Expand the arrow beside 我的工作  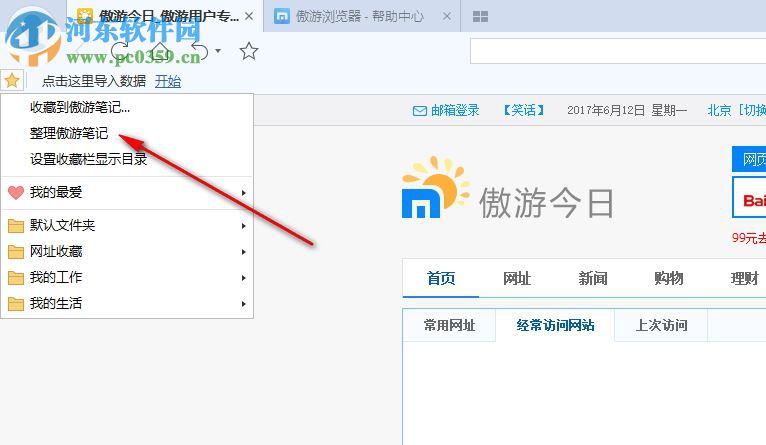tap(243, 278)
